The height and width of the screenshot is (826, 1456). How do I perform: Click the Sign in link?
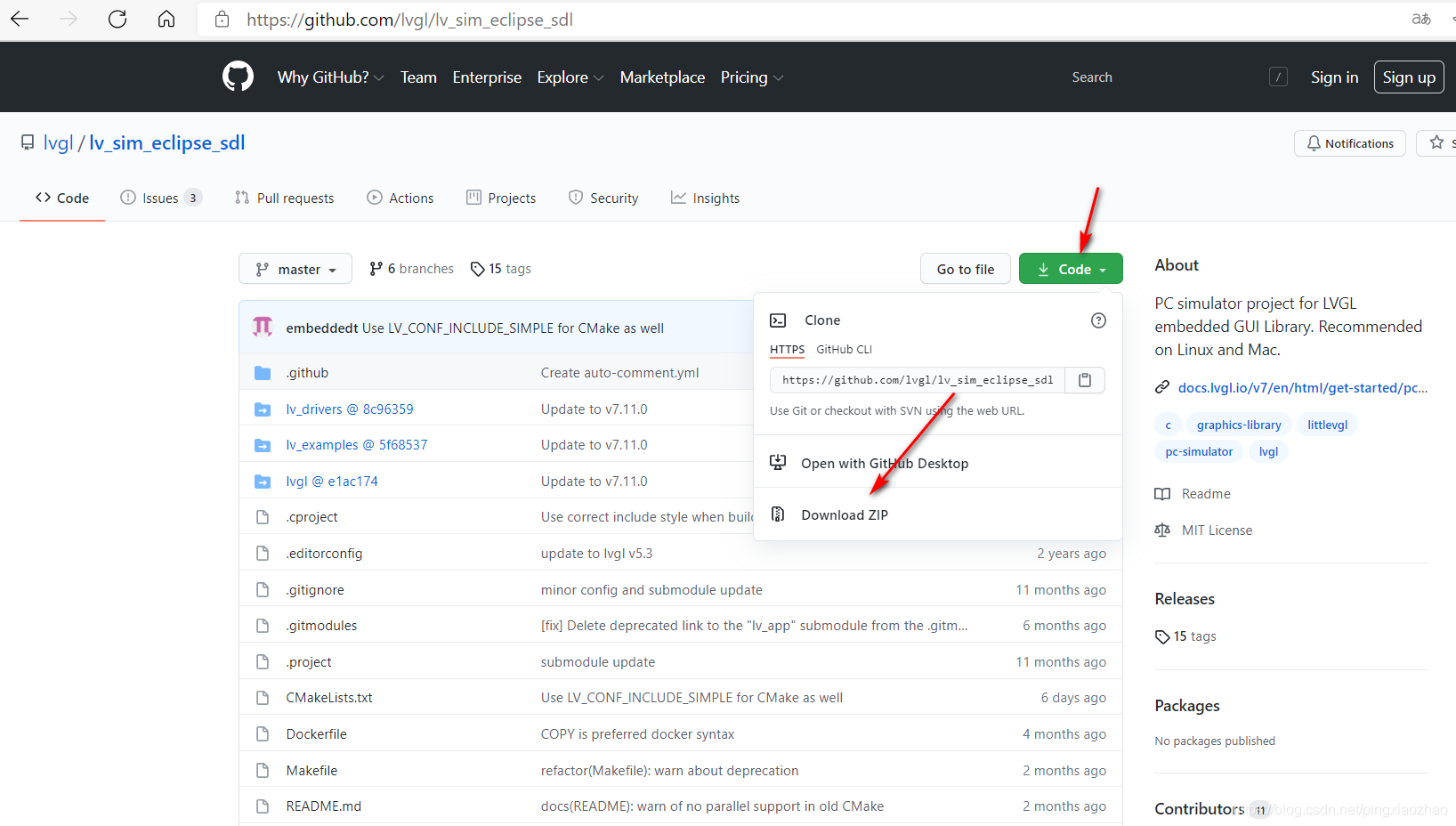1334,77
